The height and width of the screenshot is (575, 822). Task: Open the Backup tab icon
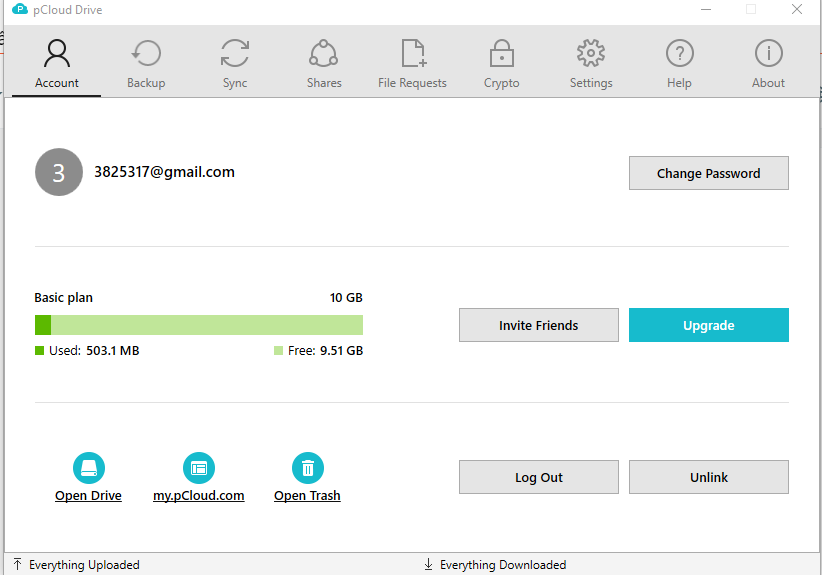(146, 53)
